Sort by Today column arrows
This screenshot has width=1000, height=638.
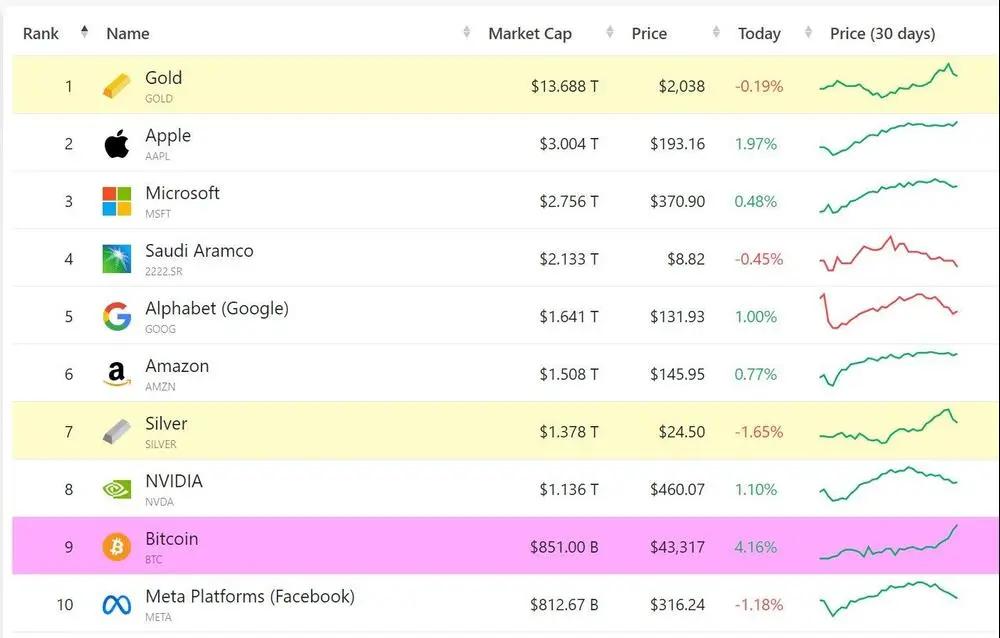click(808, 32)
